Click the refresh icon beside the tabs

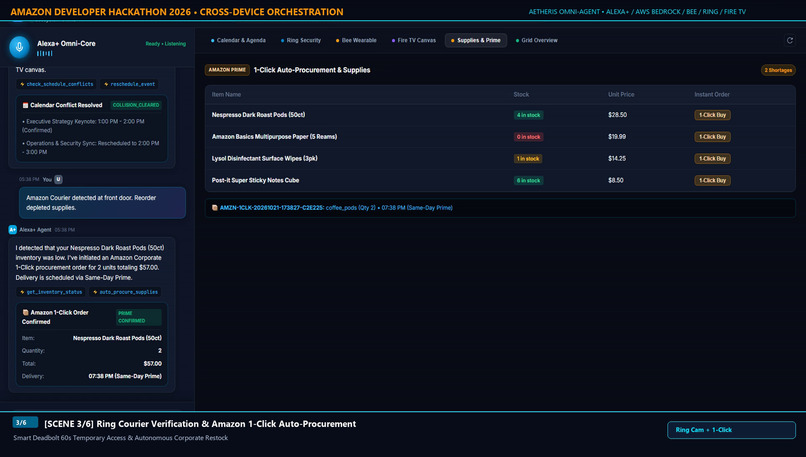tap(790, 40)
